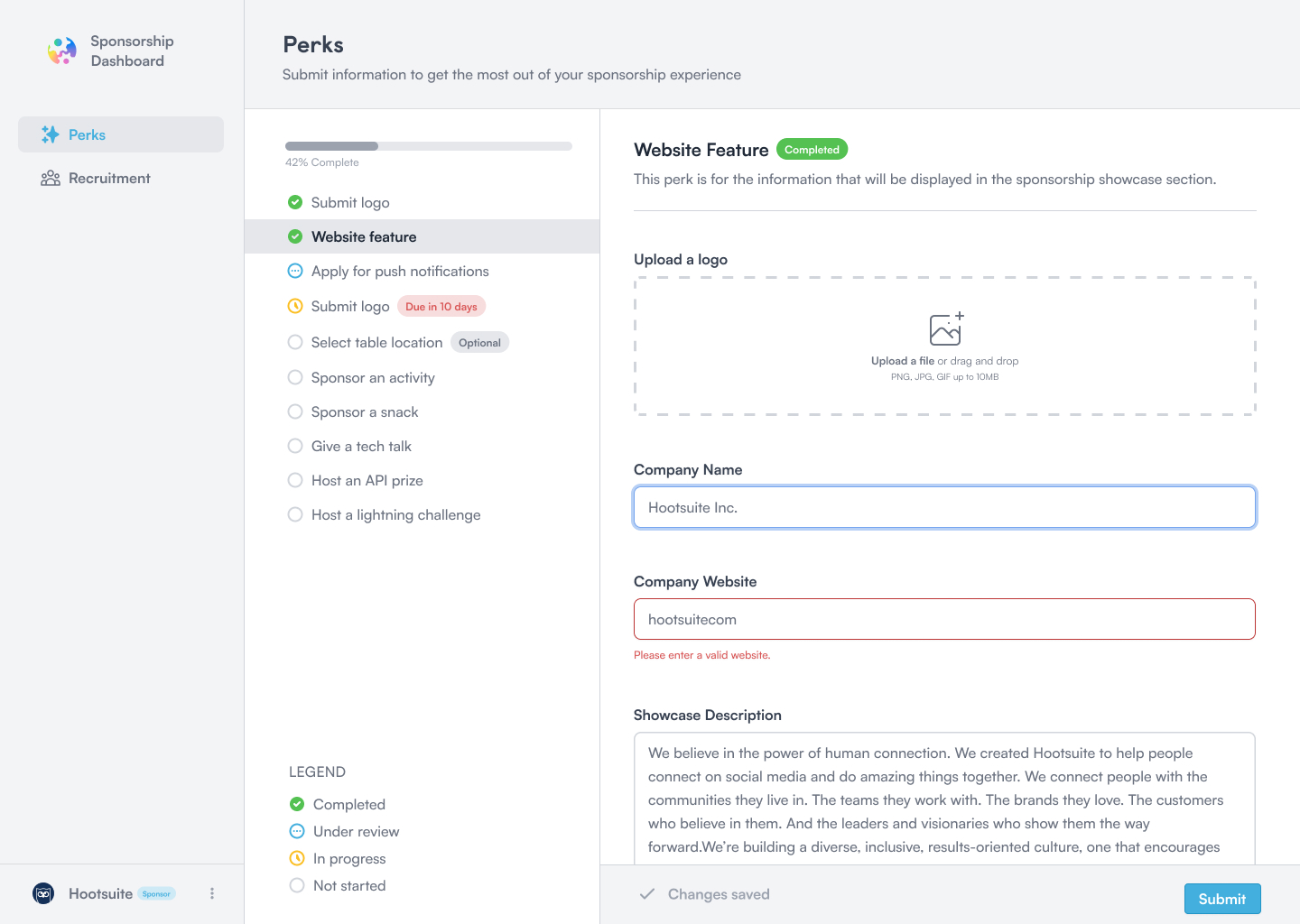Viewport: 1300px width, 924px height.
Task: Click the clock icon beside Submit logo due
Action: (295, 306)
